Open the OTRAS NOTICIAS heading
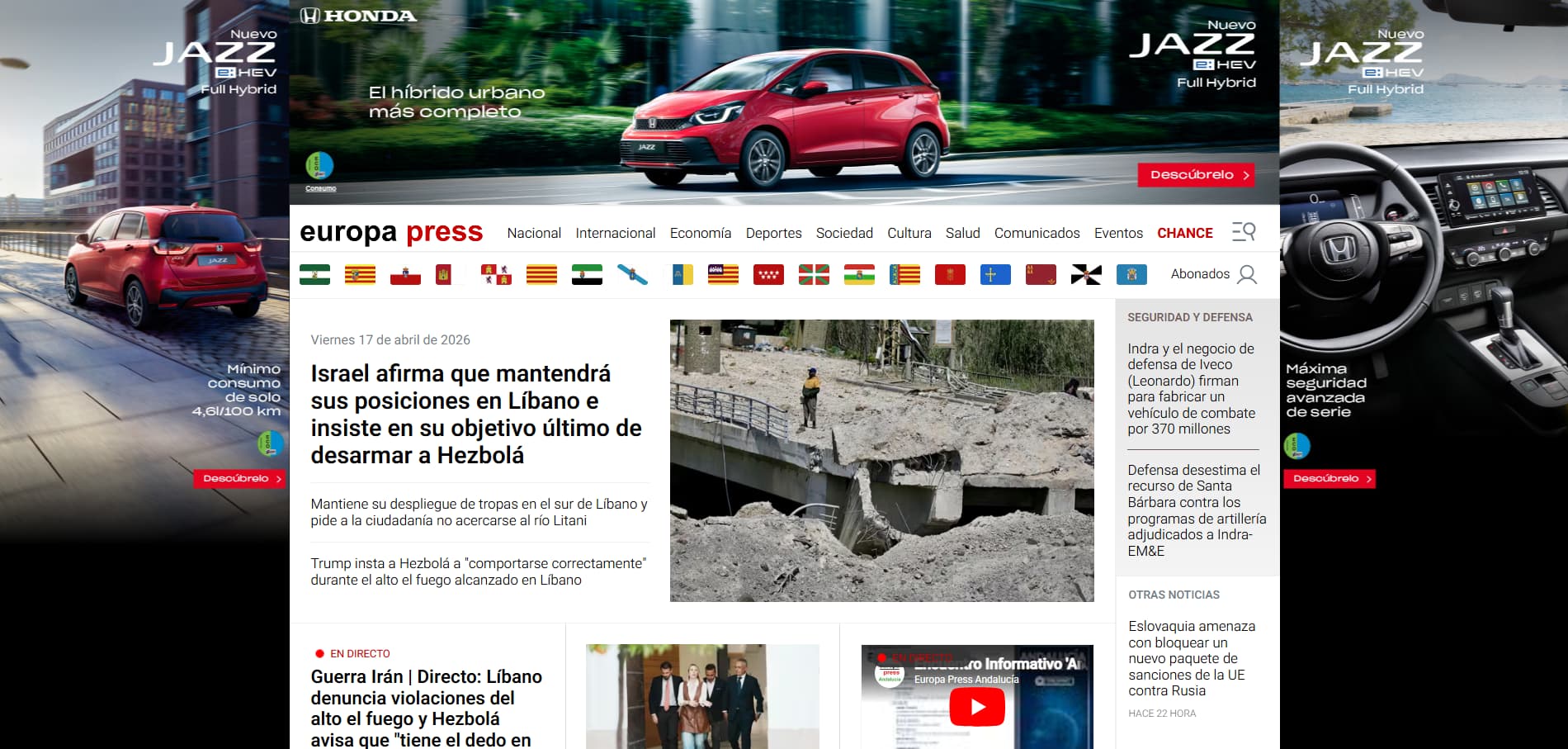 (1174, 595)
